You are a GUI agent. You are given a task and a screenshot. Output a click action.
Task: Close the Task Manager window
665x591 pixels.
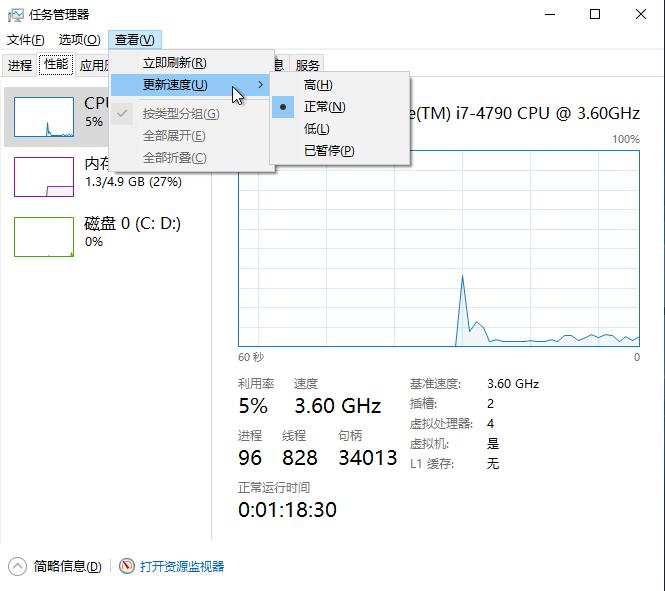click(x=641, y=14)
